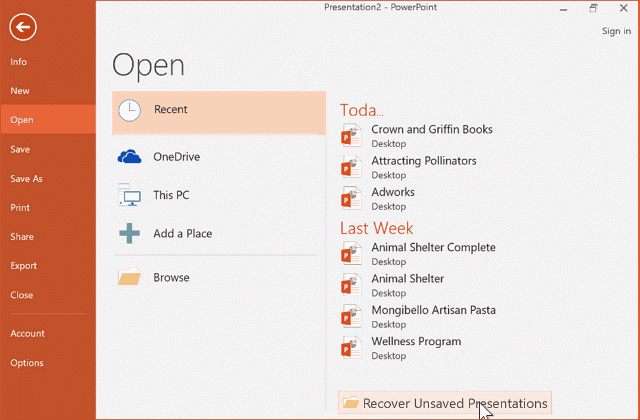Screen dimensions: 640x420
Task: Open the Share page
Action: coord(48,236)
